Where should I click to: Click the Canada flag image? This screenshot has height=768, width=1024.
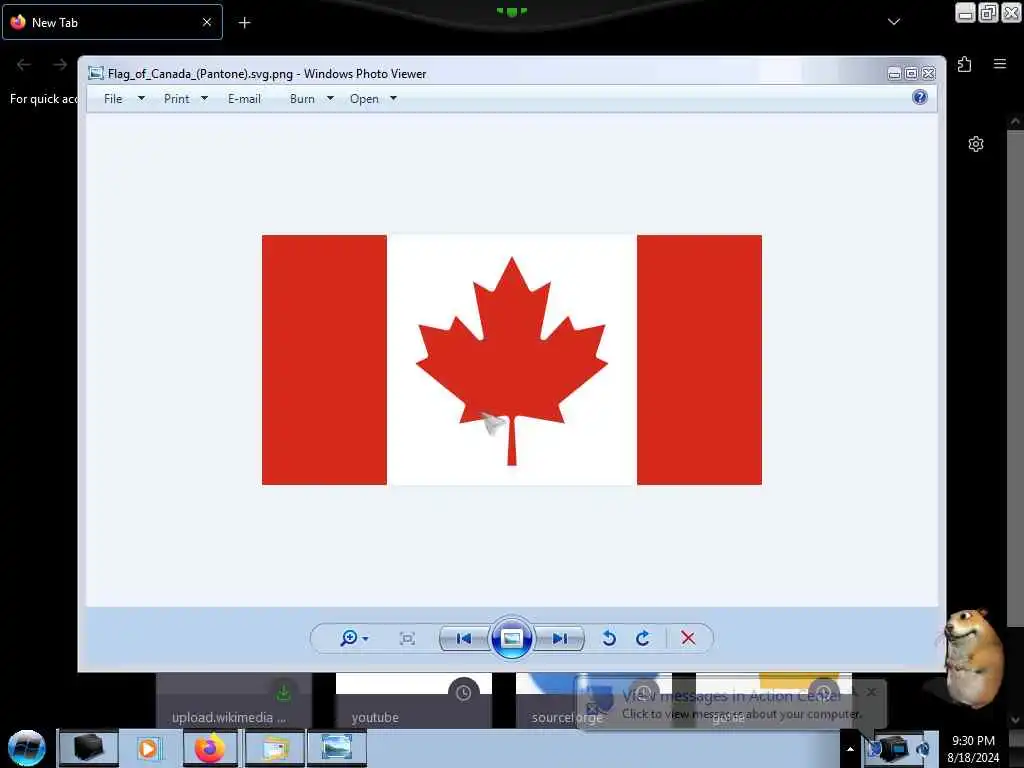pyautogui.click(x=511, y=360)
